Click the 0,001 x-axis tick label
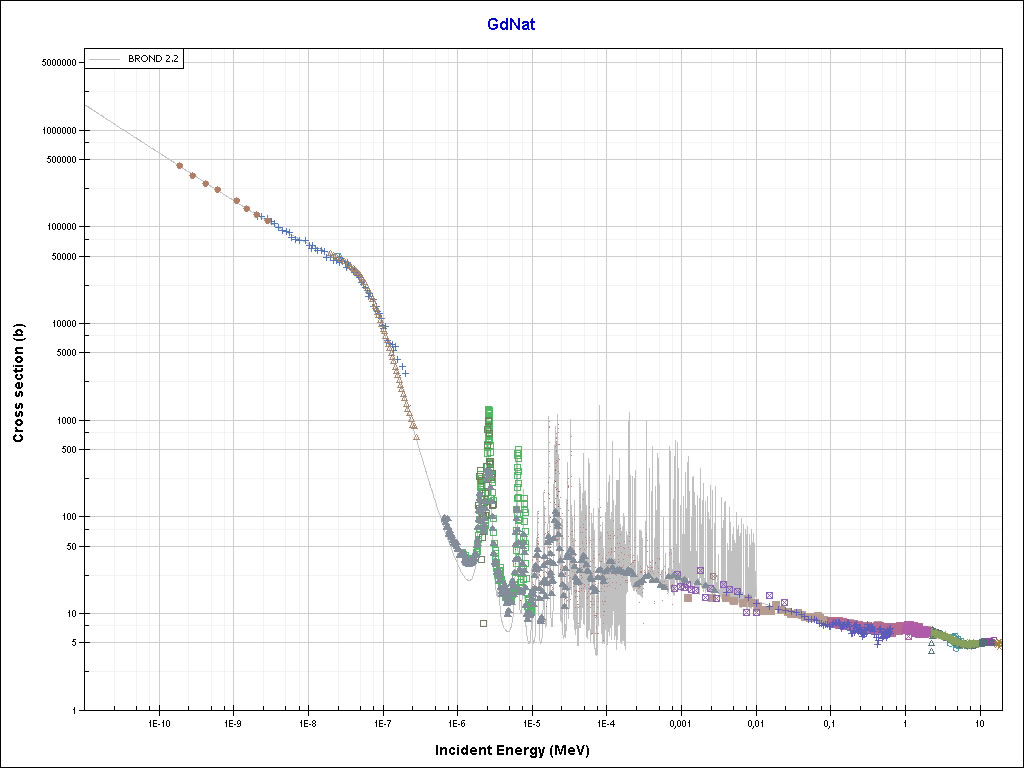Image resolution: width=1024 pixels, height=768 pixels. [x=680, y=722]
